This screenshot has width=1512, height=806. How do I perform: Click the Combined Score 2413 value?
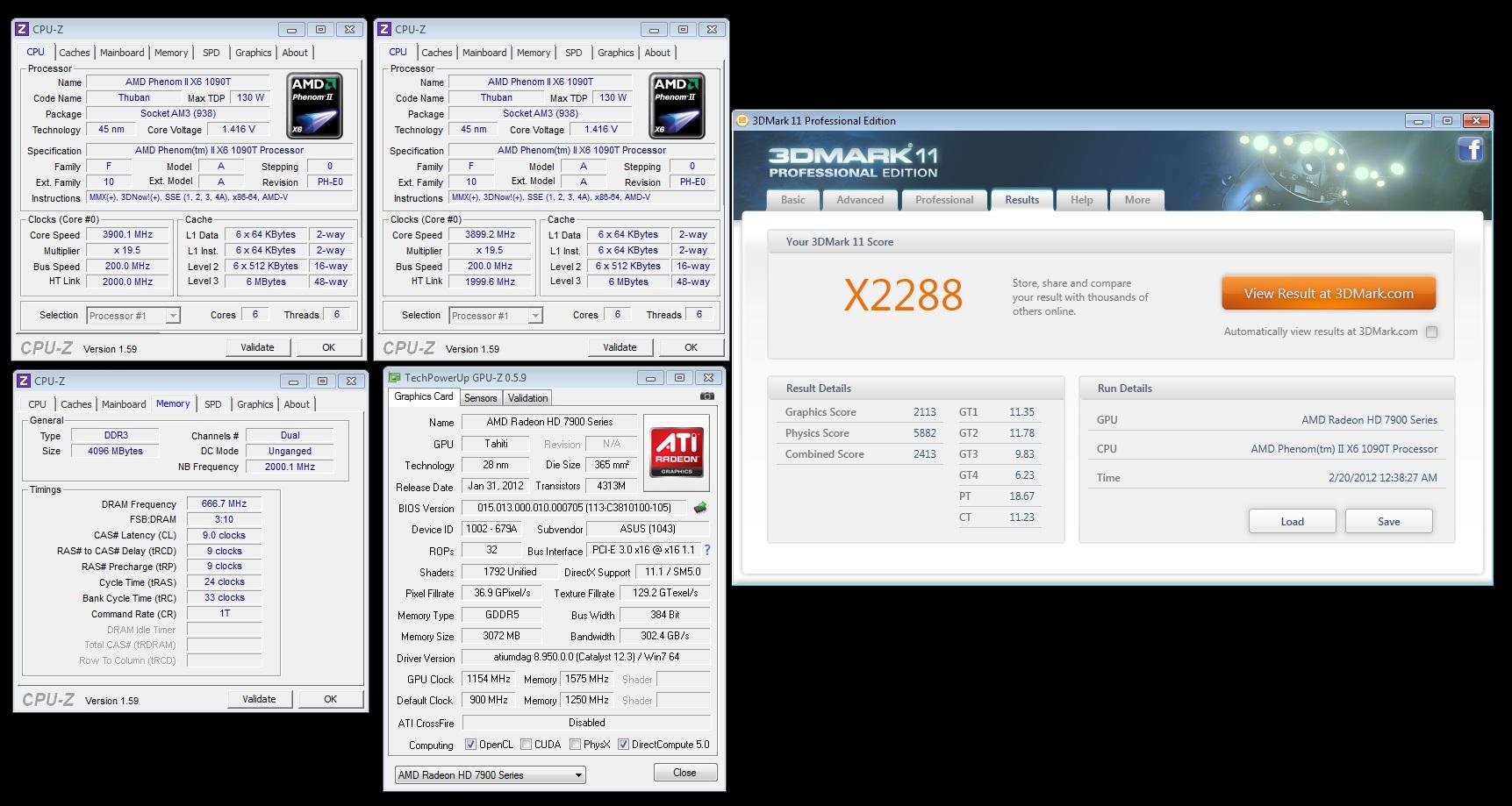point(924,454)
